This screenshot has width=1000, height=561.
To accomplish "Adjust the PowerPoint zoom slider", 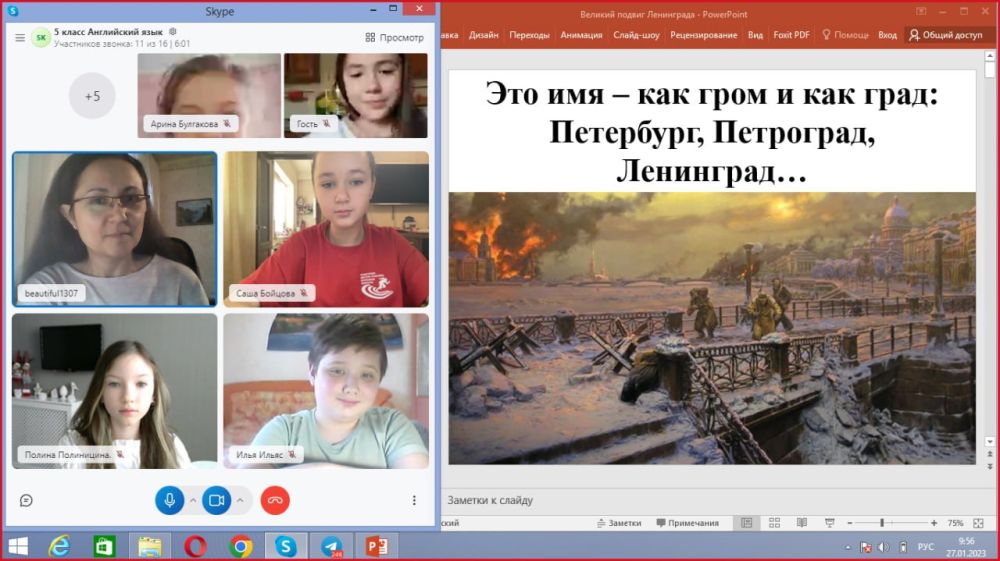I will click(x=882, y=523).
